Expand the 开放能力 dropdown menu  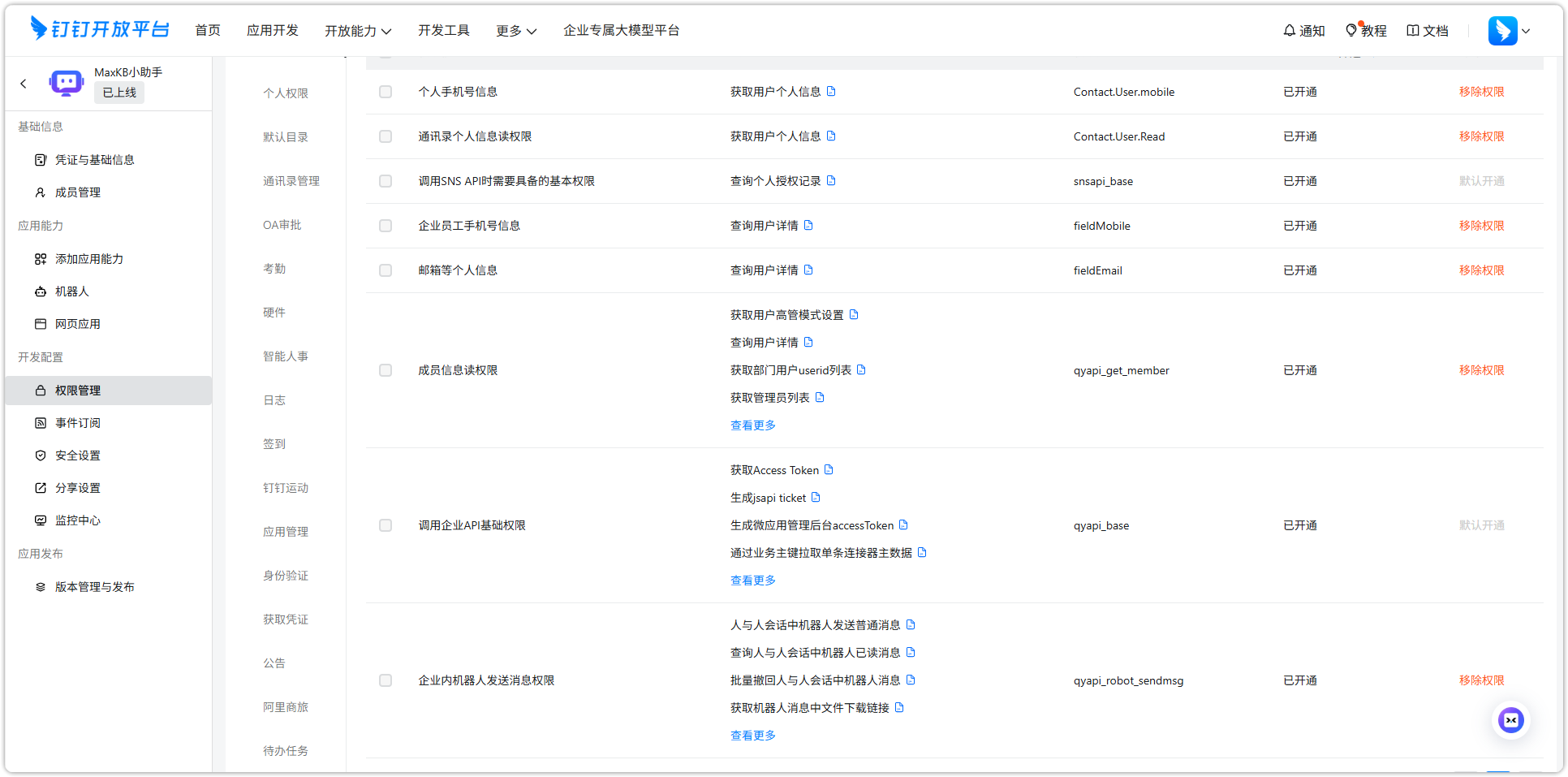[x=359, y=30]
